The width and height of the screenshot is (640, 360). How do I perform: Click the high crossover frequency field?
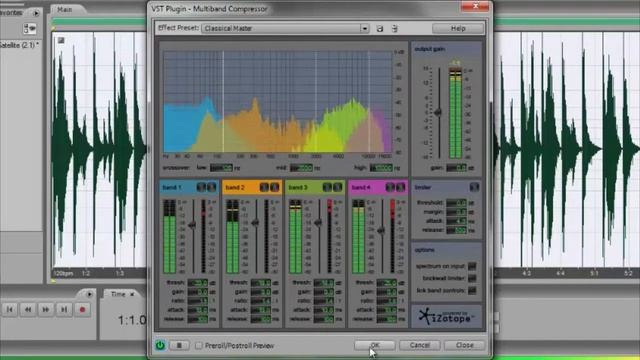pos(381,168)
